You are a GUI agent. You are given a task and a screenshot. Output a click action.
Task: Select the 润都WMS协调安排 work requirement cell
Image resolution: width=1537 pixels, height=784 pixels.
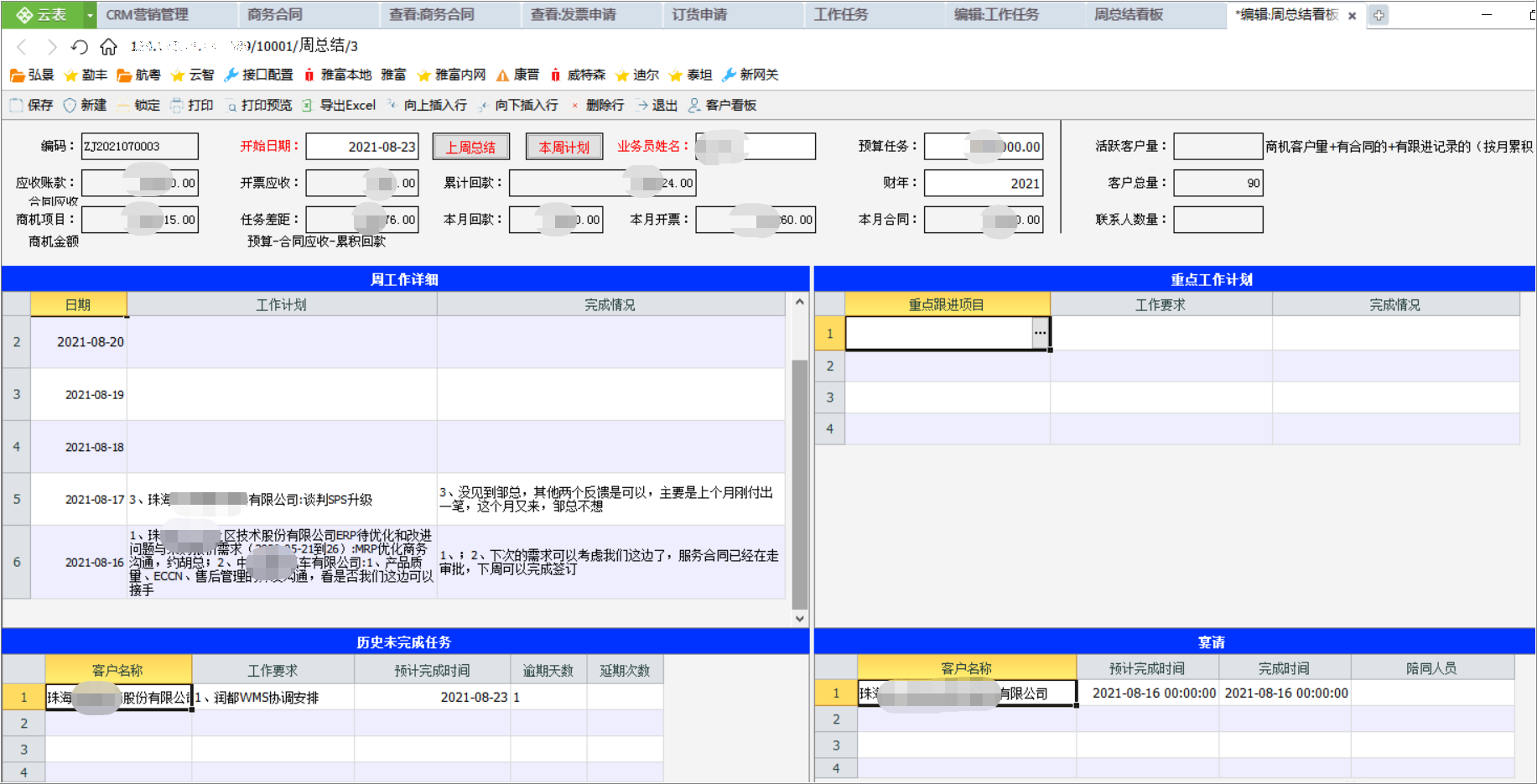pos(273,698)
